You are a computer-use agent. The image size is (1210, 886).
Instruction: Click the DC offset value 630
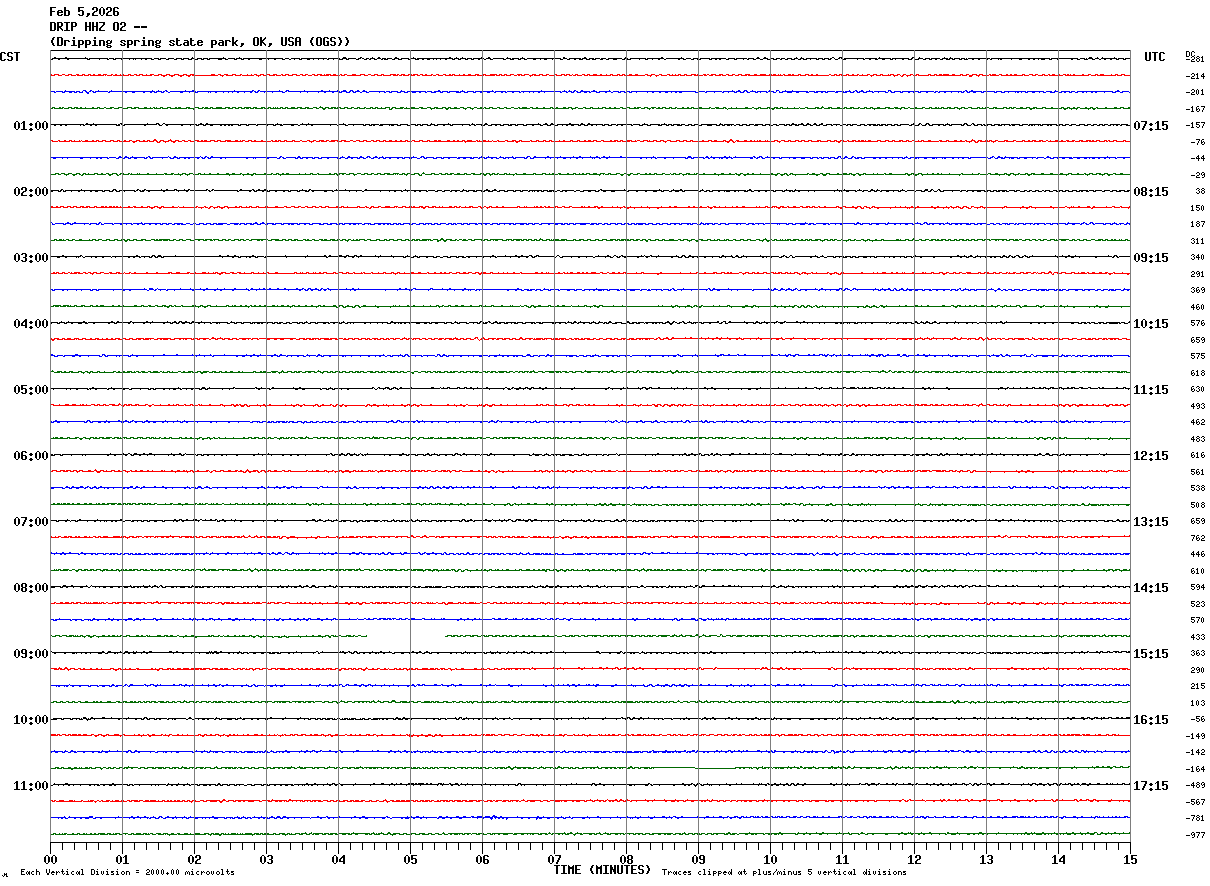pos(1197,390)
